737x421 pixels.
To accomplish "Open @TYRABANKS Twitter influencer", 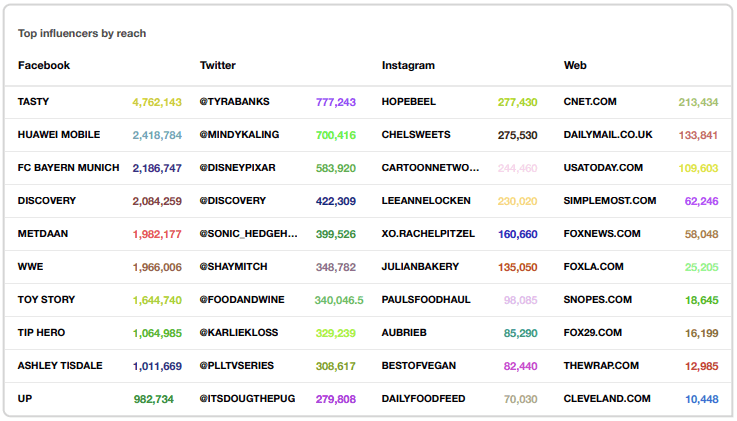I will [x=235, y=101].
